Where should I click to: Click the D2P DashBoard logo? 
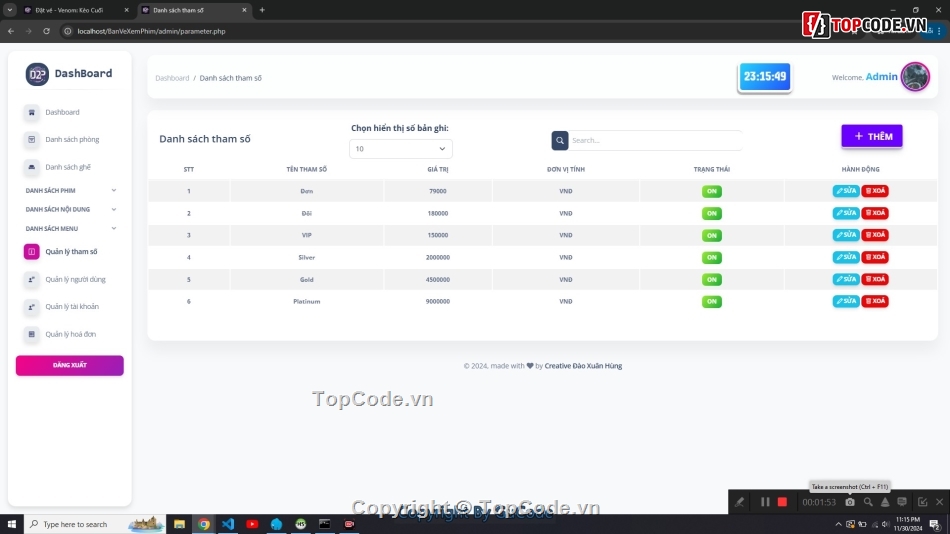tap(69, 74)
